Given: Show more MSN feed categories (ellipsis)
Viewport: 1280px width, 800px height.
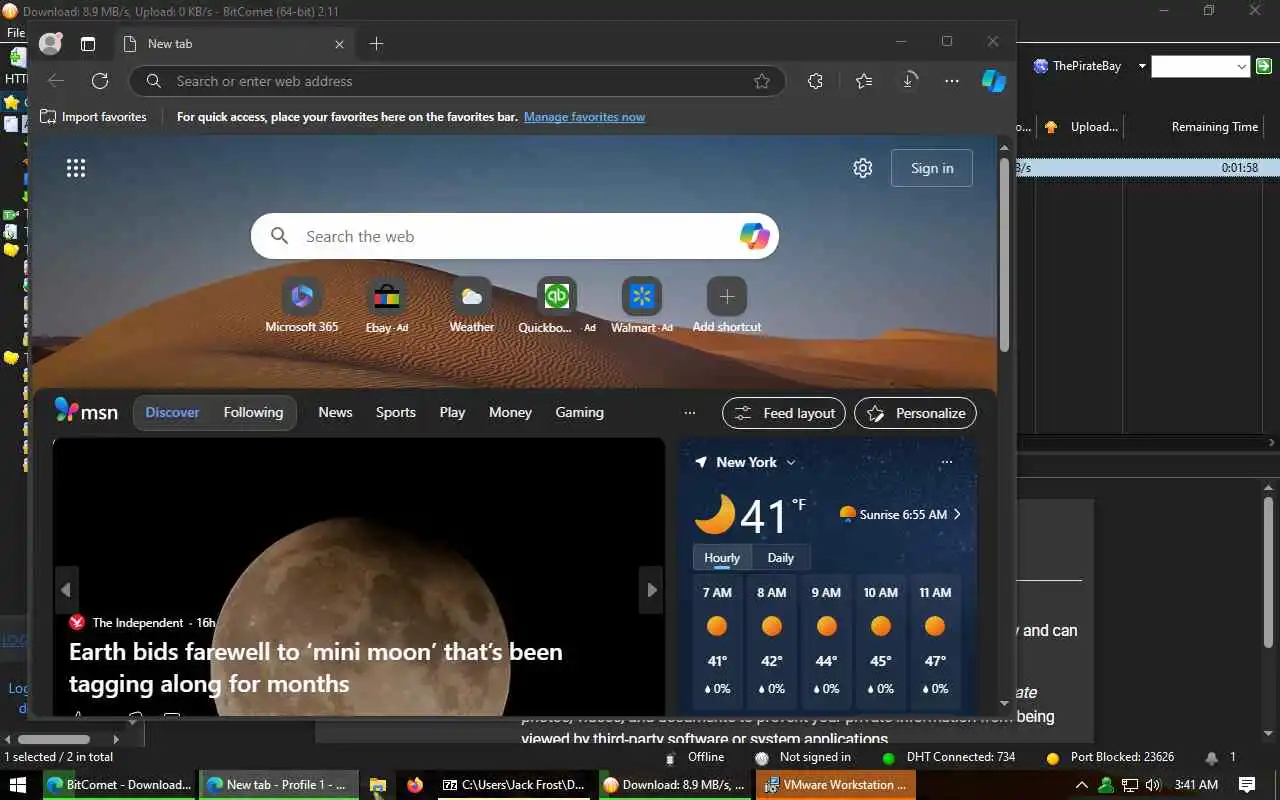Looking at the screenshot, I should (689, 412).
